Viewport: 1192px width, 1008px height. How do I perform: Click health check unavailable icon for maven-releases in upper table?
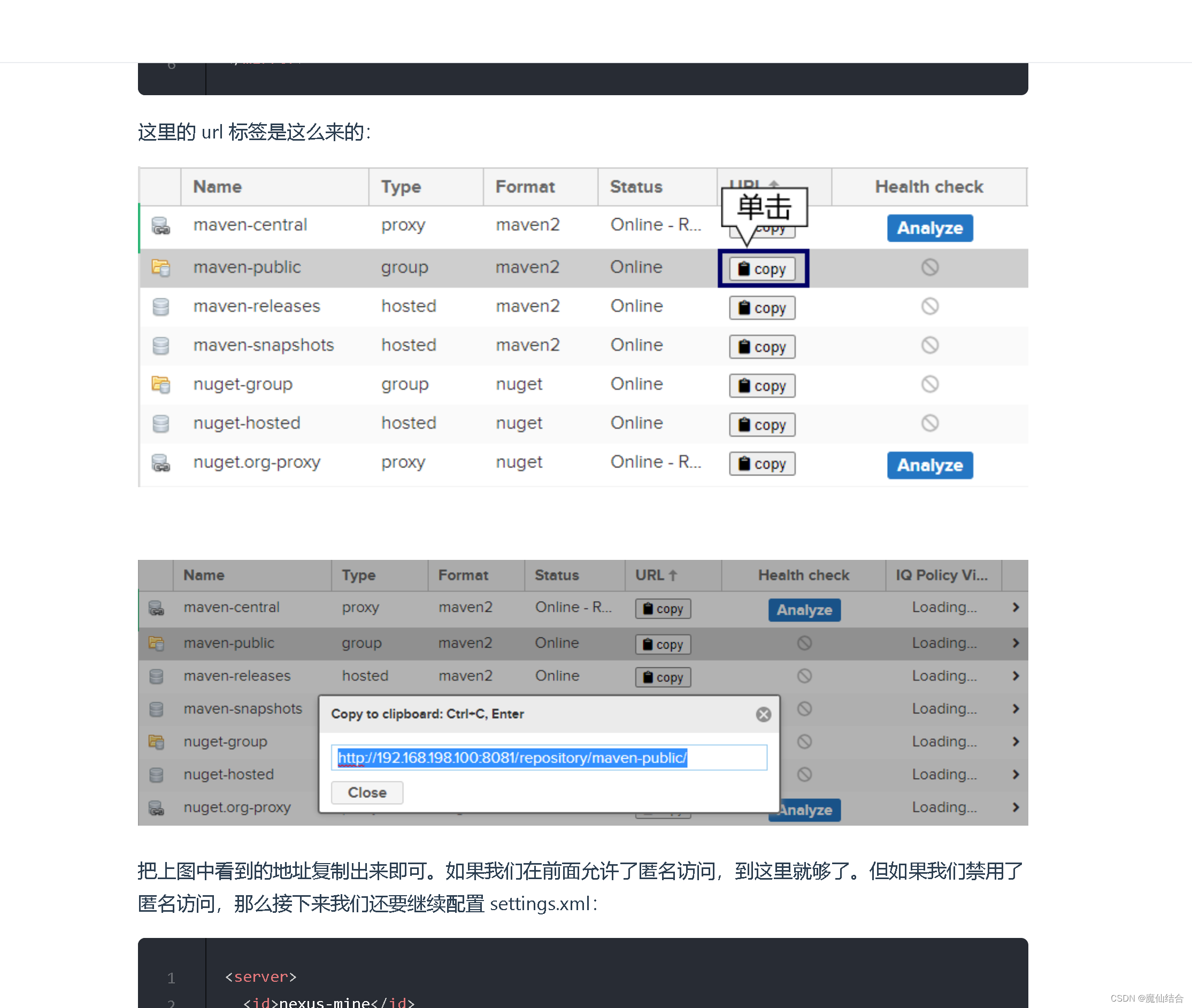click(930, 306)
